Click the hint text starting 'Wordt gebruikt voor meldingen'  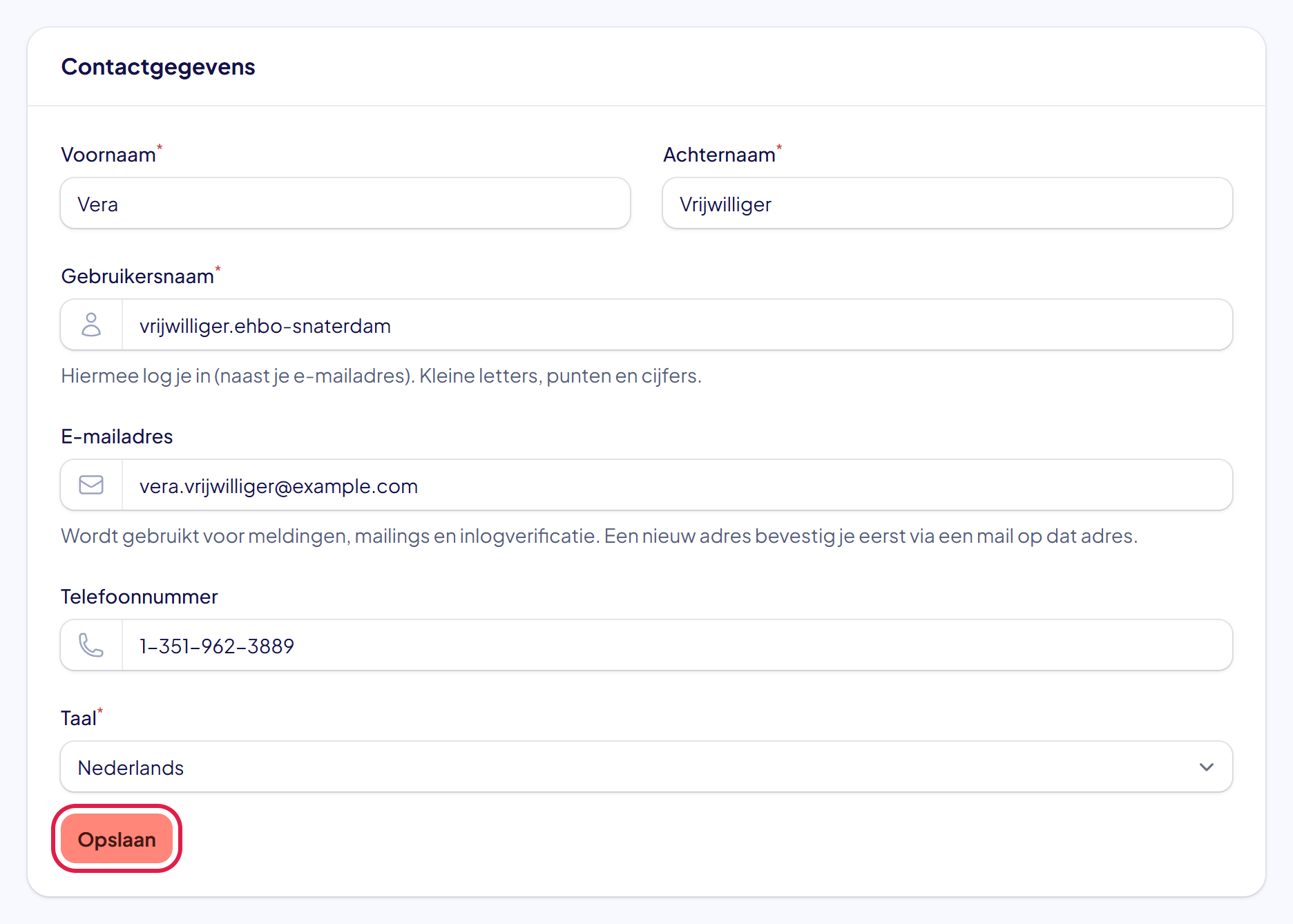[600, 536]
